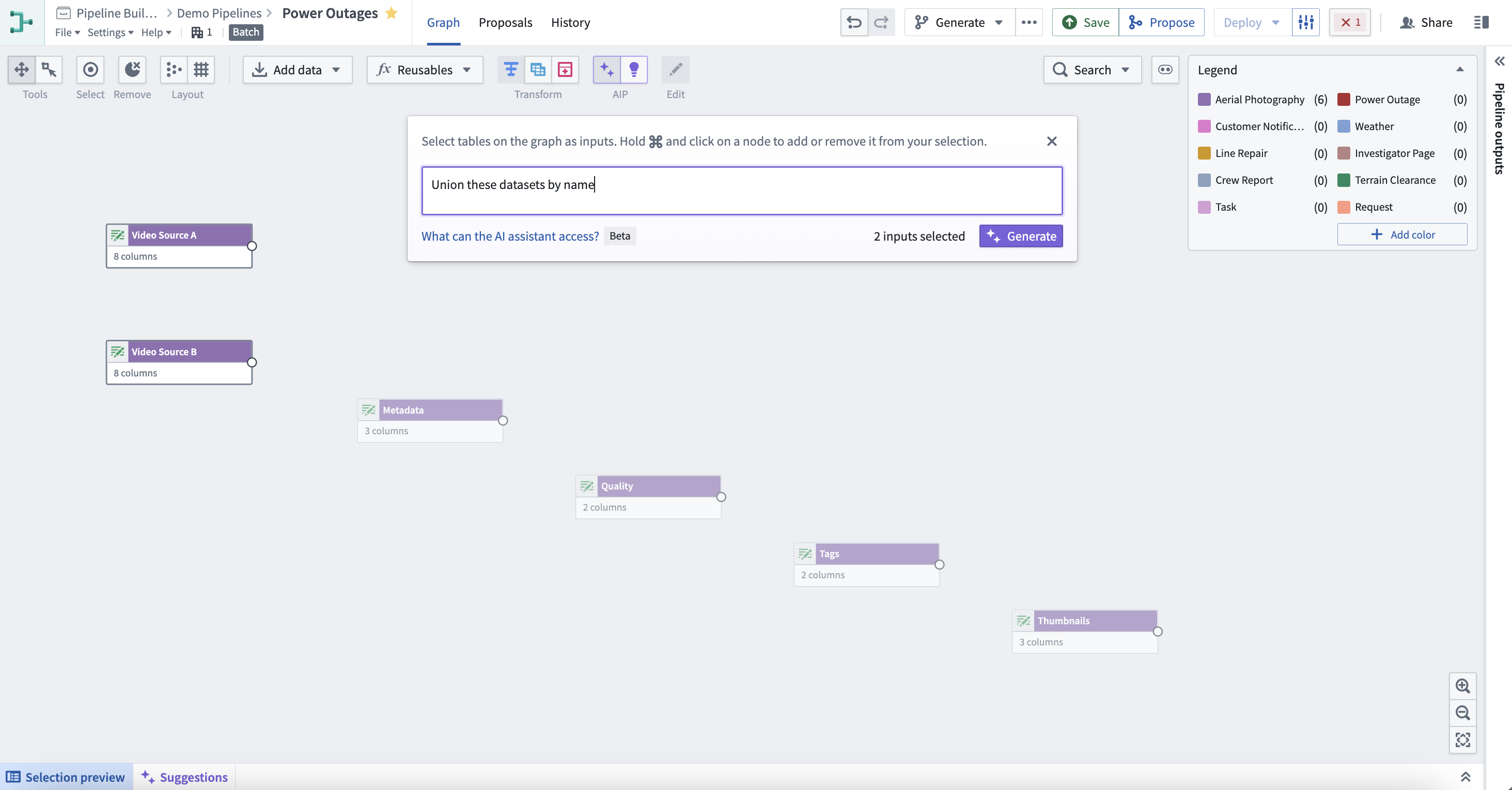Apply auto-layout with dots icon
This screenshot has height=790, width=1512.
[174, 70]
